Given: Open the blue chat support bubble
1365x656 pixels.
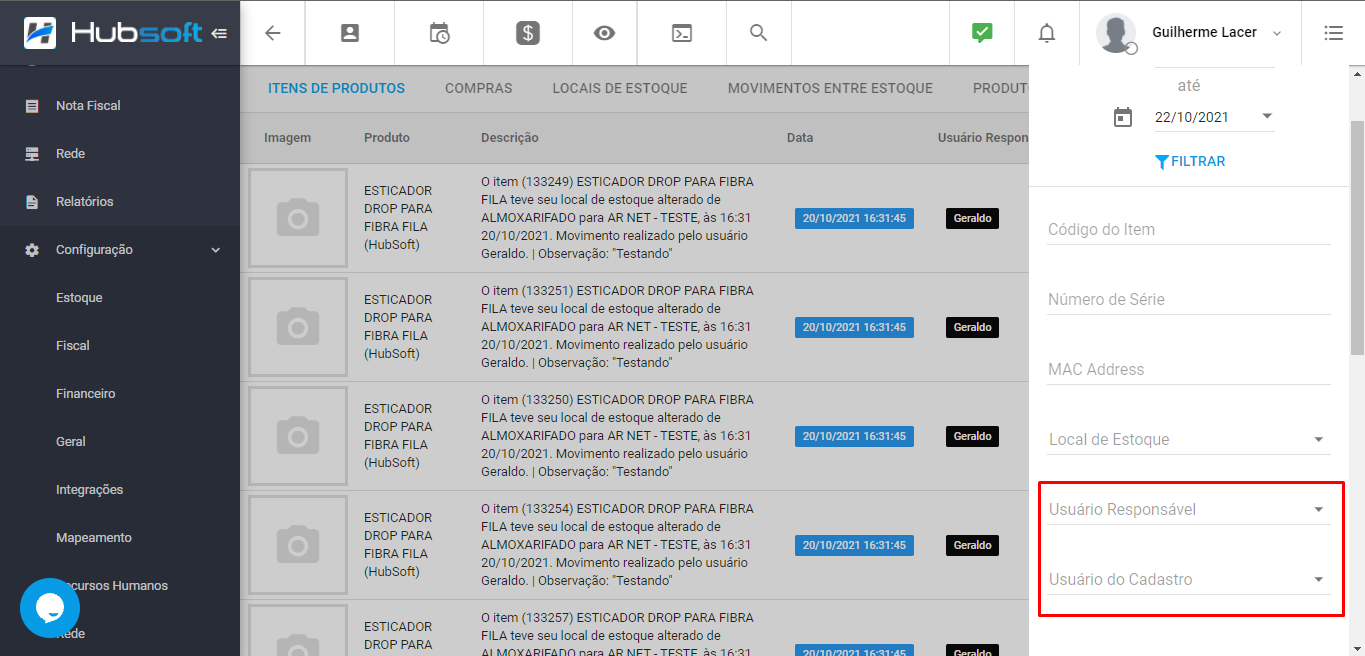Looking at the screenshot, I should [50, 608].
